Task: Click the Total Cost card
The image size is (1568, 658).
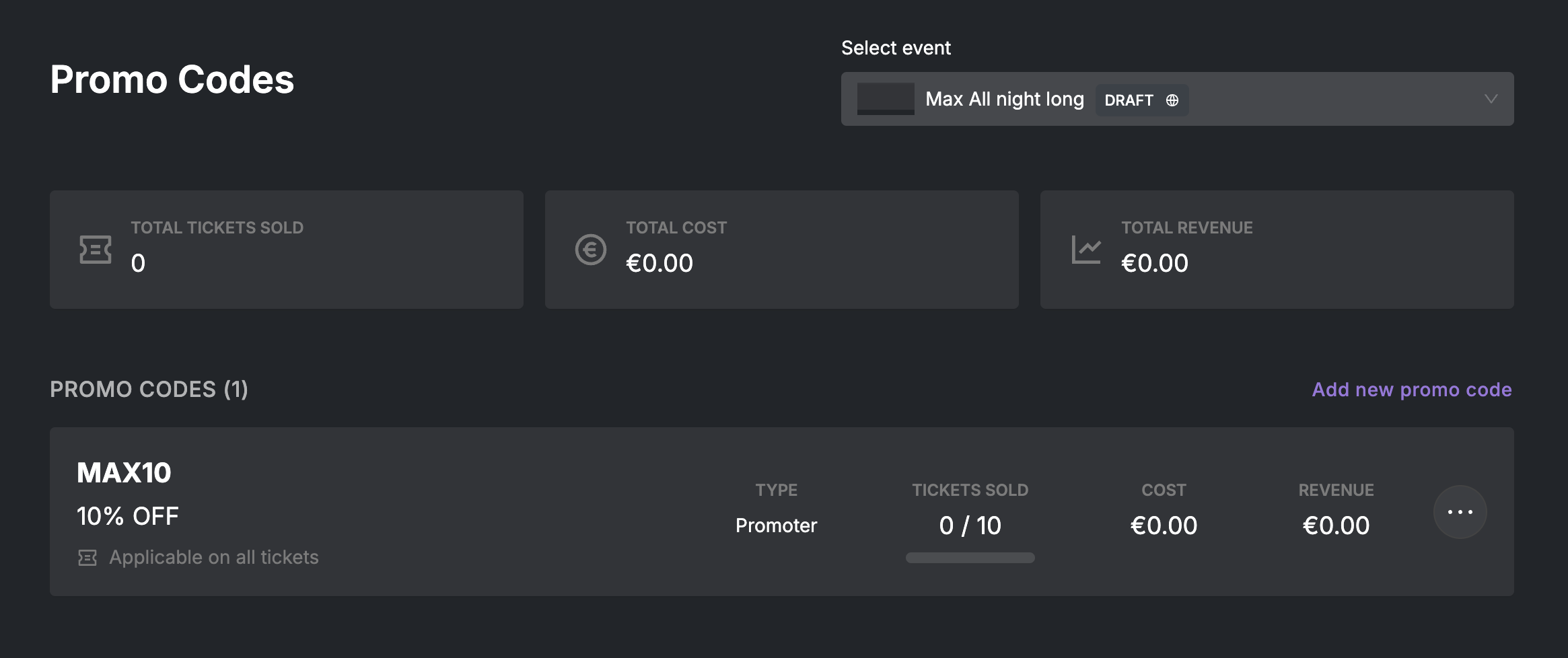Action: tap(781, 250)
